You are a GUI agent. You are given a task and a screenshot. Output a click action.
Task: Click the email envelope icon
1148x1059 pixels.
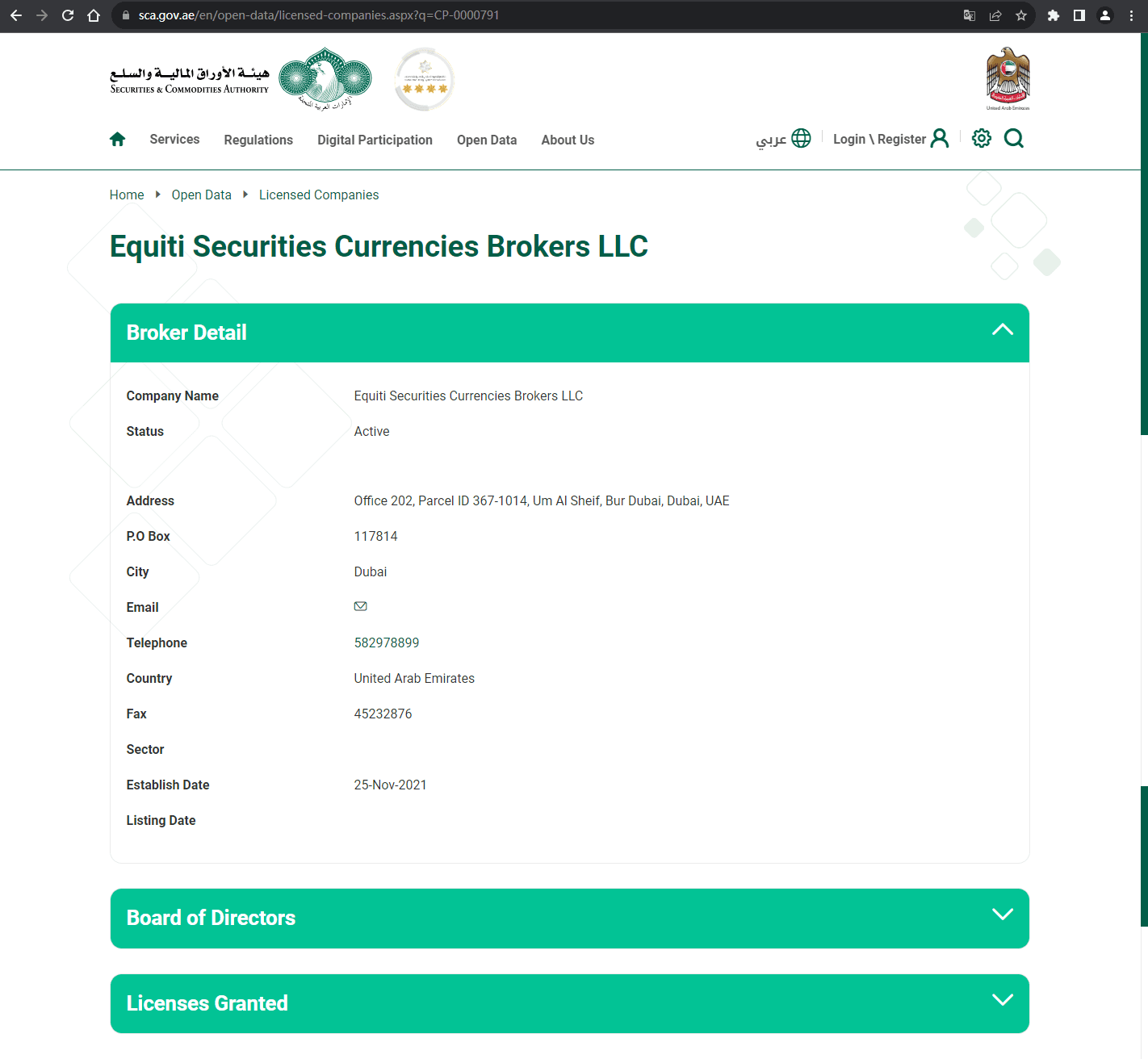[361, 606]
